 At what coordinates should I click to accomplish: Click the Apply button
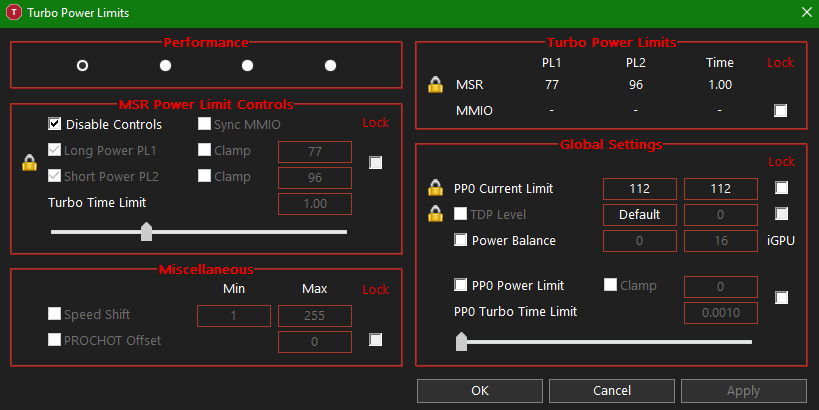(x=743, y=391)
